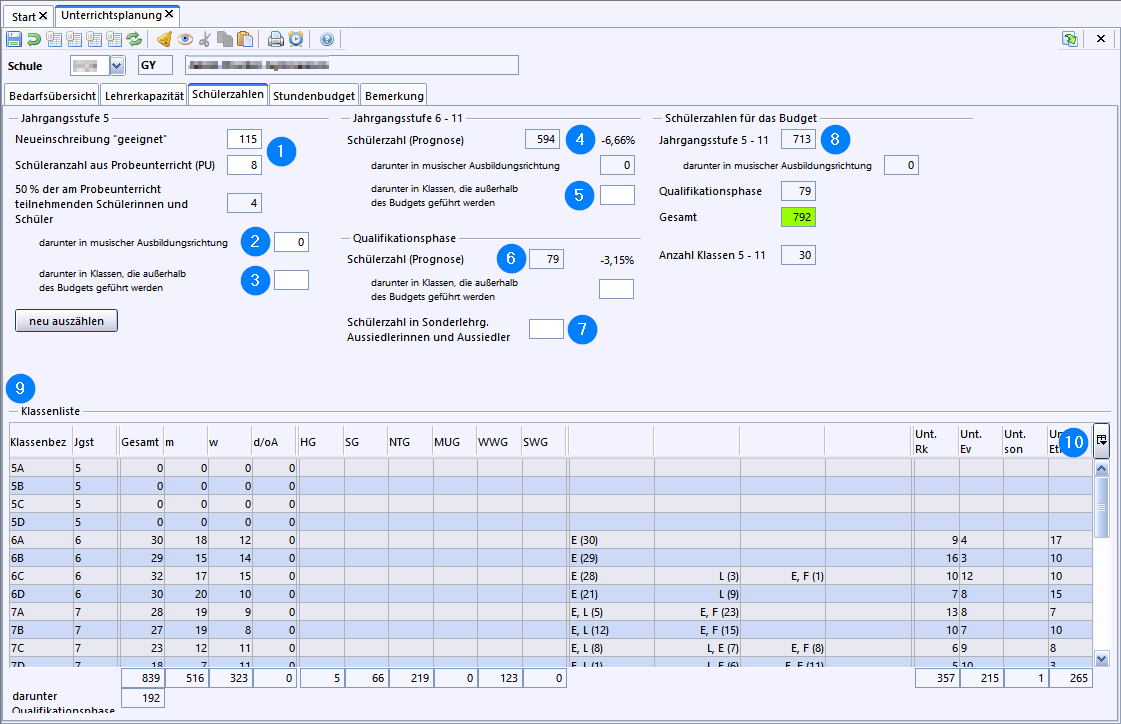The width and height of the screenshot is (1121, 724).
Task: Click Jahrgangsstufe 6 - 11 Schülerzahl (Prognose) field
Action: [x=542, y=139]
